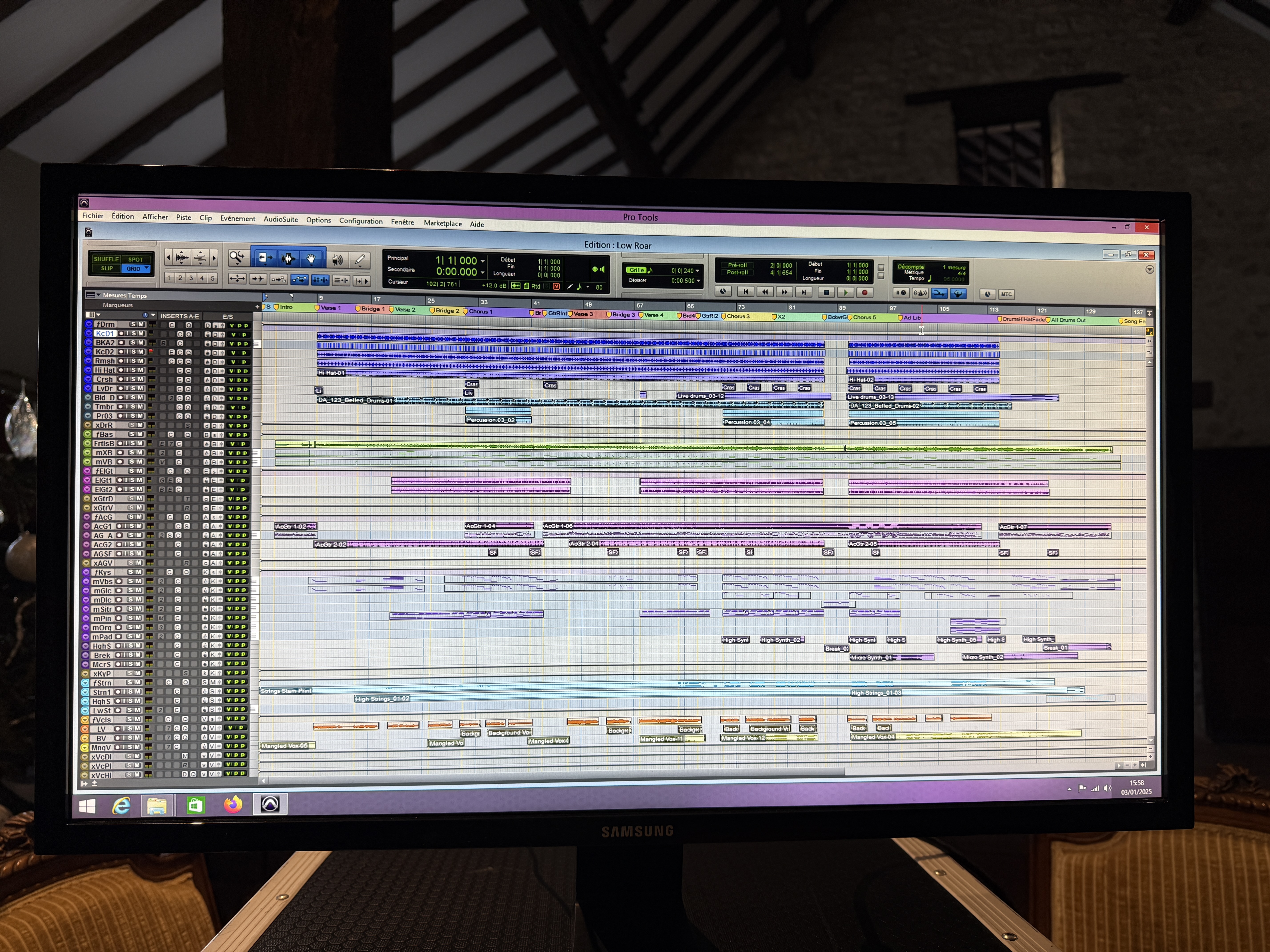Select the Scrubber speaker tool
This screenshot has width=1270, height=952.
(338, 260)
